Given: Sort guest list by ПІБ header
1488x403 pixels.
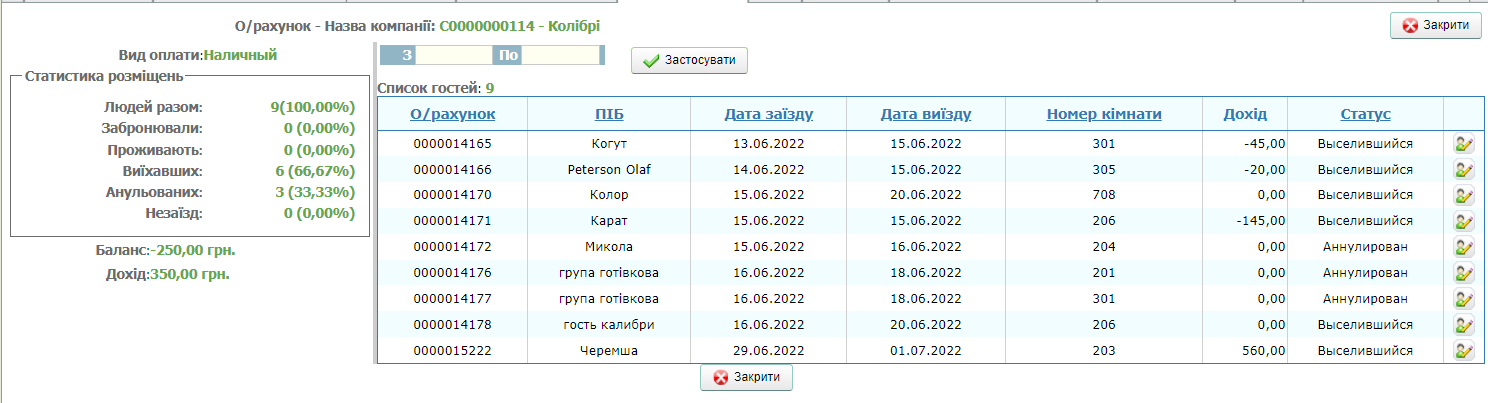Looking at the screenshot, I should pyautogui.click(x=609, y=114).
